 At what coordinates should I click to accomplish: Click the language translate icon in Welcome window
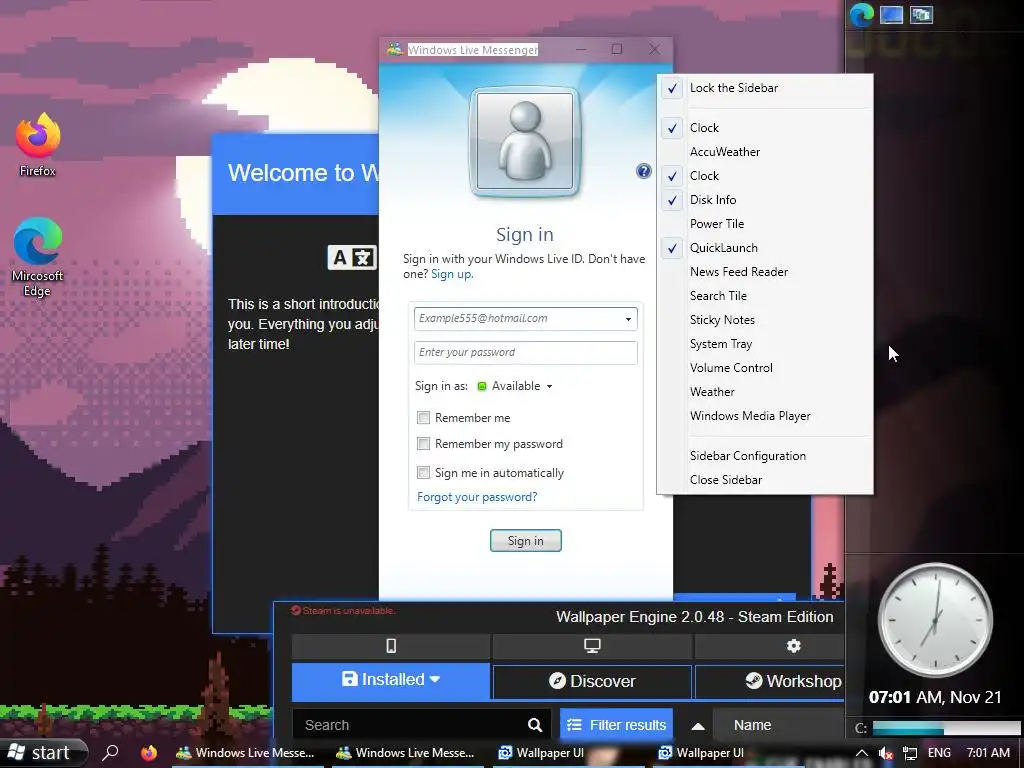(x=352, y=258)
